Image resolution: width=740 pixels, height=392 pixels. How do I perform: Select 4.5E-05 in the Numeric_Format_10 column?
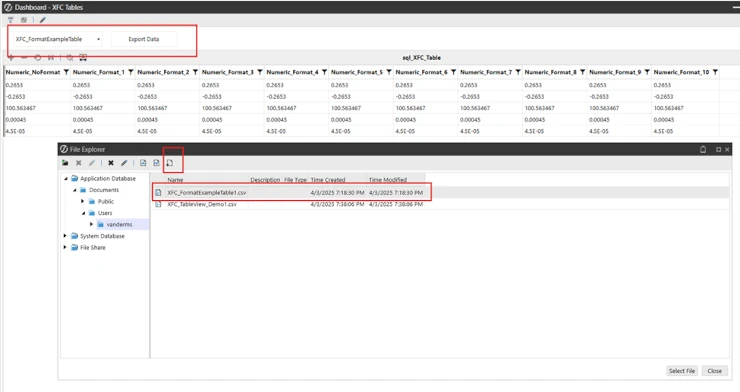[x=663, y=131]
